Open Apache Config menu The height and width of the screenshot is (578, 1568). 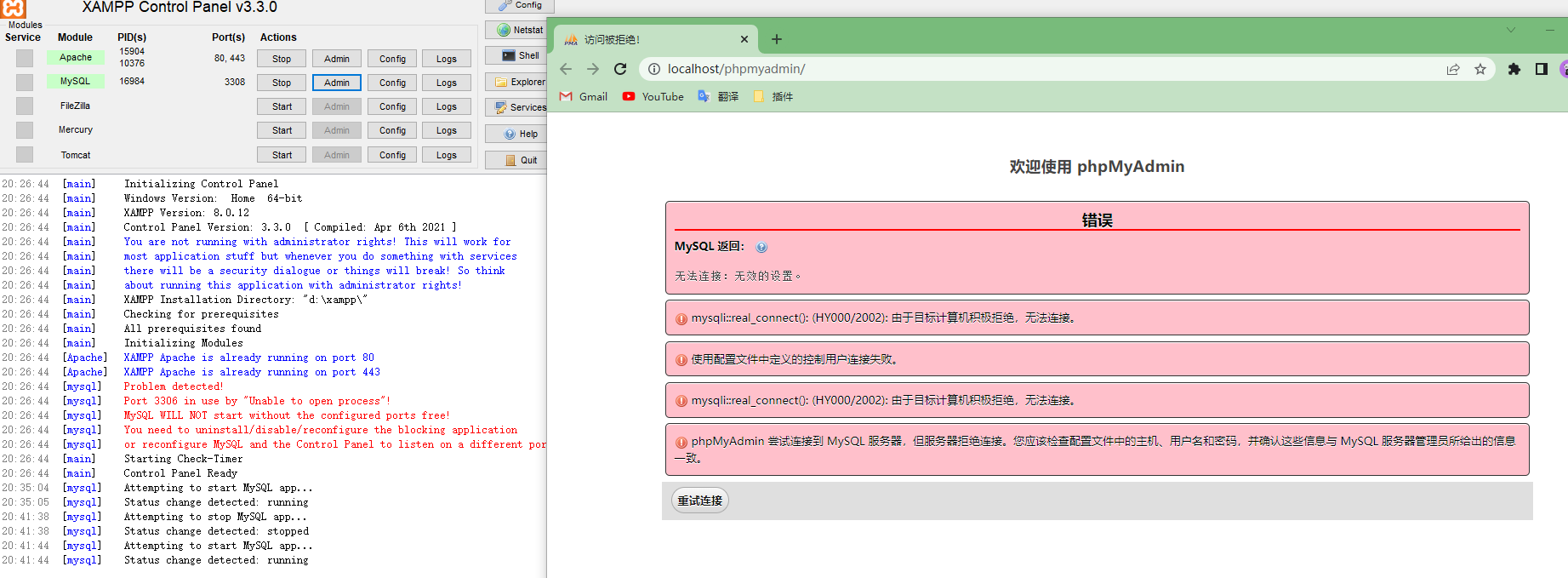pos(392,59)
